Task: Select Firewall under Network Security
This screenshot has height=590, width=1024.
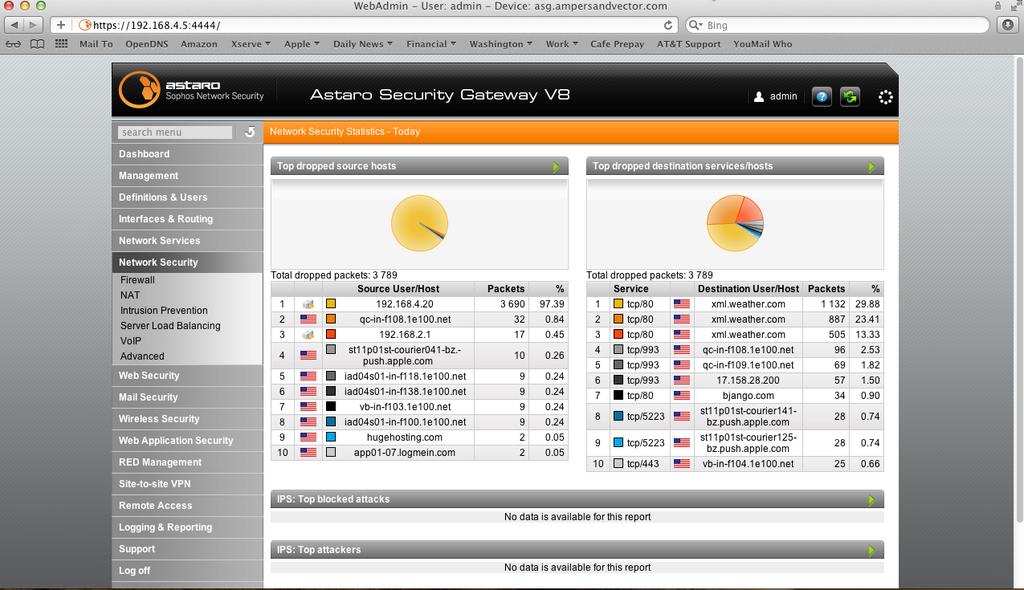Action: (137, 280)
